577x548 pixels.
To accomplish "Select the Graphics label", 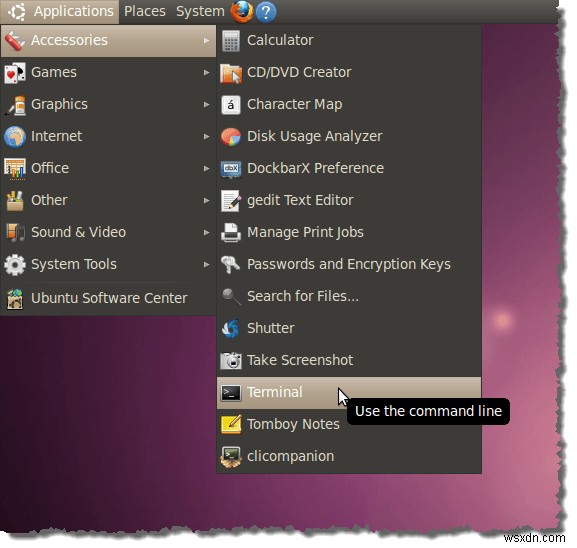I will (59, 105).
